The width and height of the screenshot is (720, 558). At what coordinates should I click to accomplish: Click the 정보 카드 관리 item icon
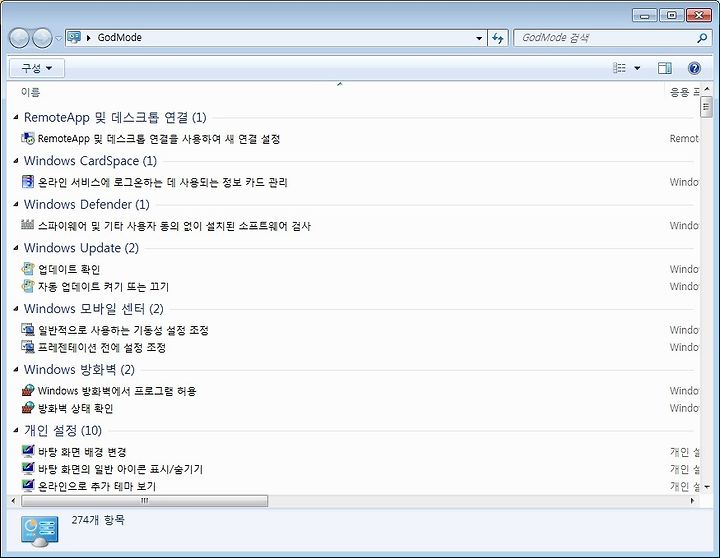point(28,182)
